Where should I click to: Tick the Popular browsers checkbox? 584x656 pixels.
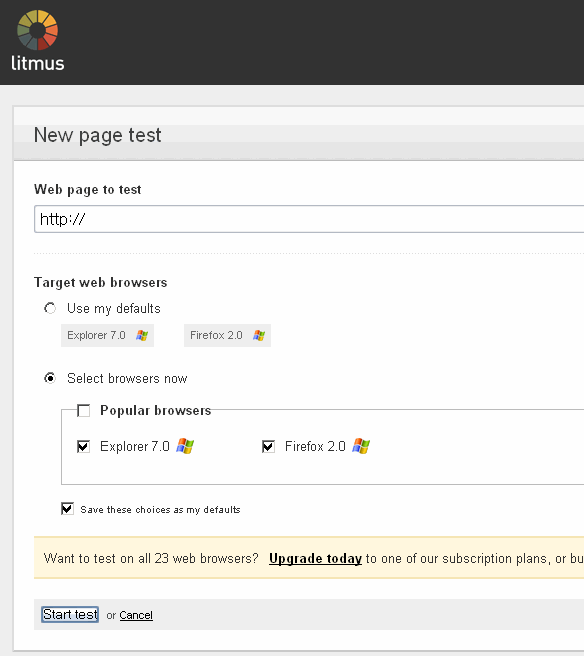(x=84, y=411)
